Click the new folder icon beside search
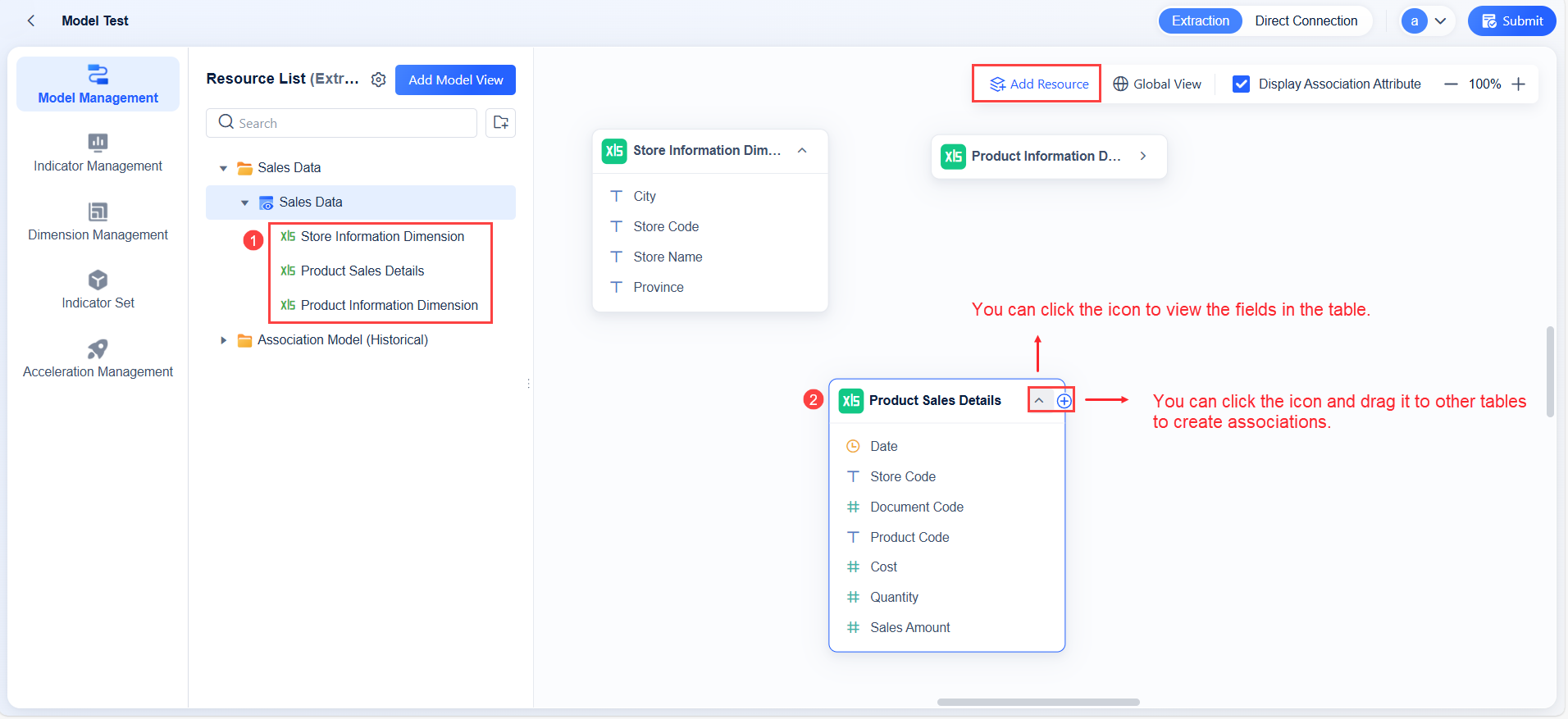 (x=500, y=123)
